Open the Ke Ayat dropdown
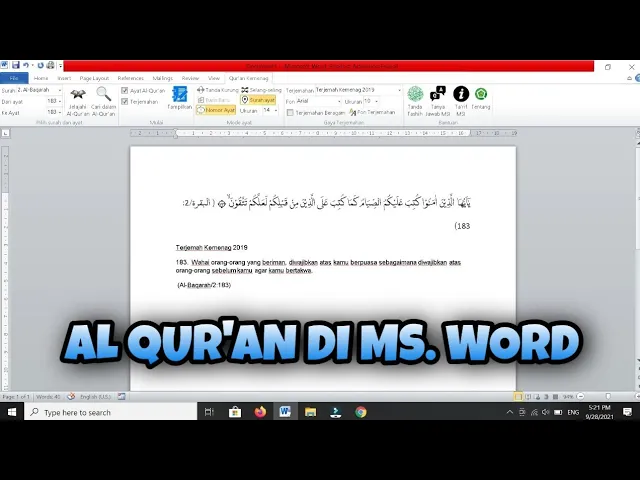 (x=60, y=112)
